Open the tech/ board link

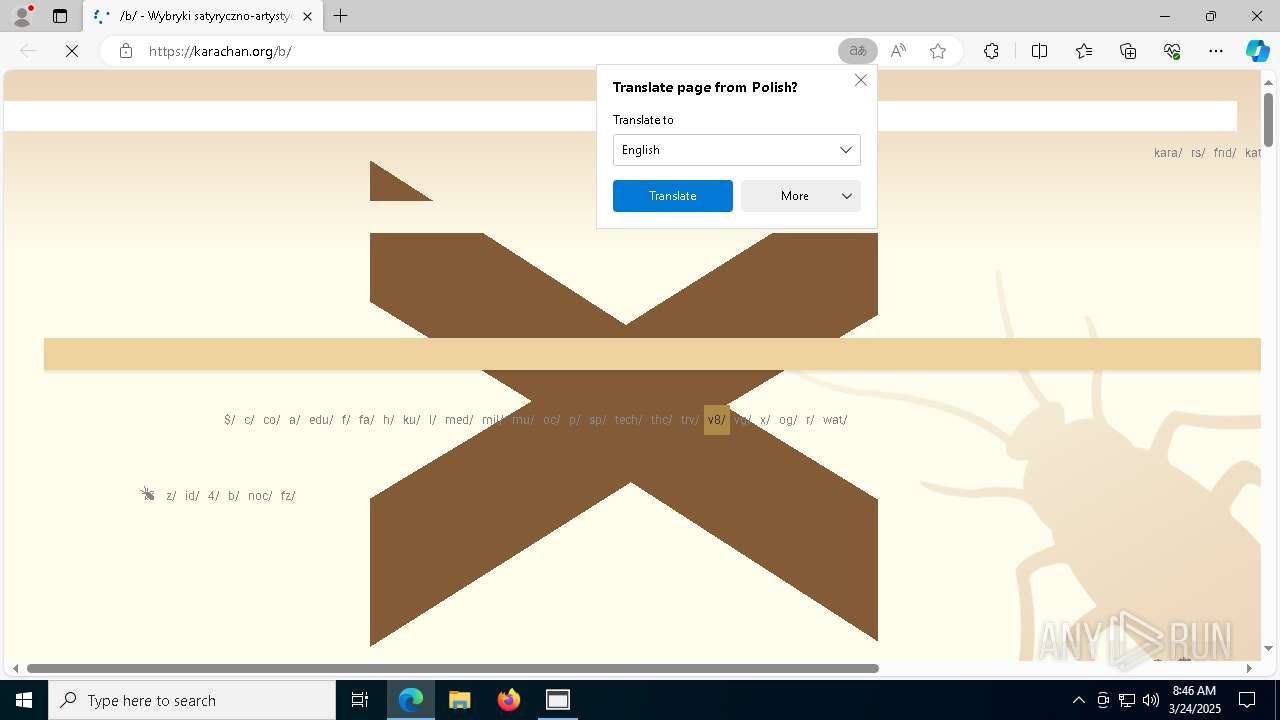pyautogui.click(x=628, y=420)
